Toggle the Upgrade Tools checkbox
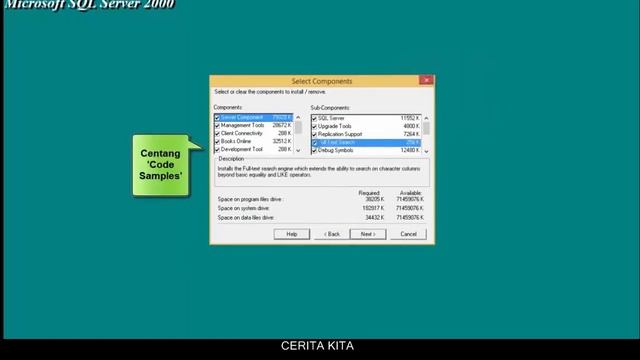The image size is (640, 360). point(314,127)
